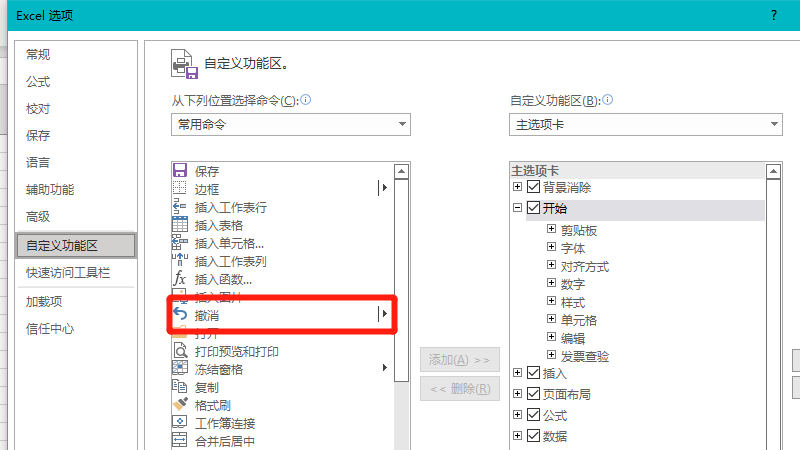Click the Insert Table (插入表格) icon

180,225
